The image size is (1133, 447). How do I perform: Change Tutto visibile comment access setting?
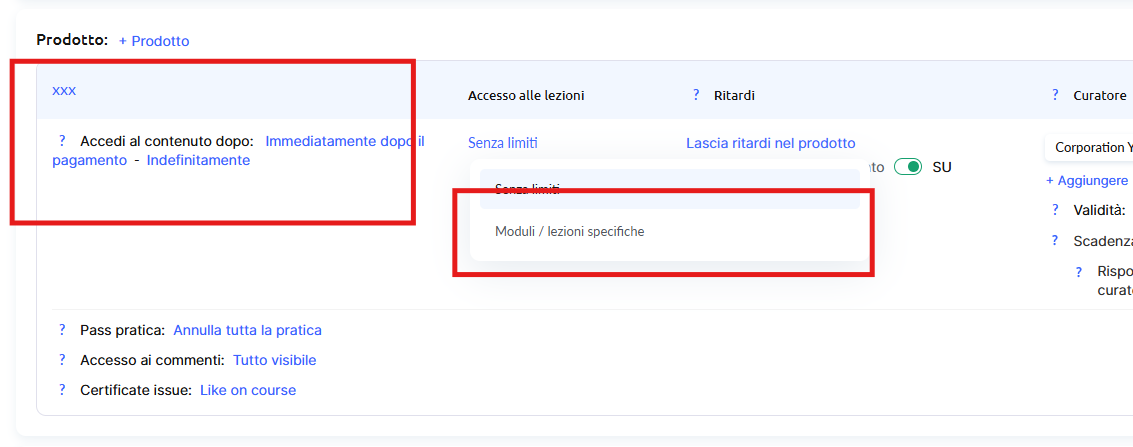274,360
